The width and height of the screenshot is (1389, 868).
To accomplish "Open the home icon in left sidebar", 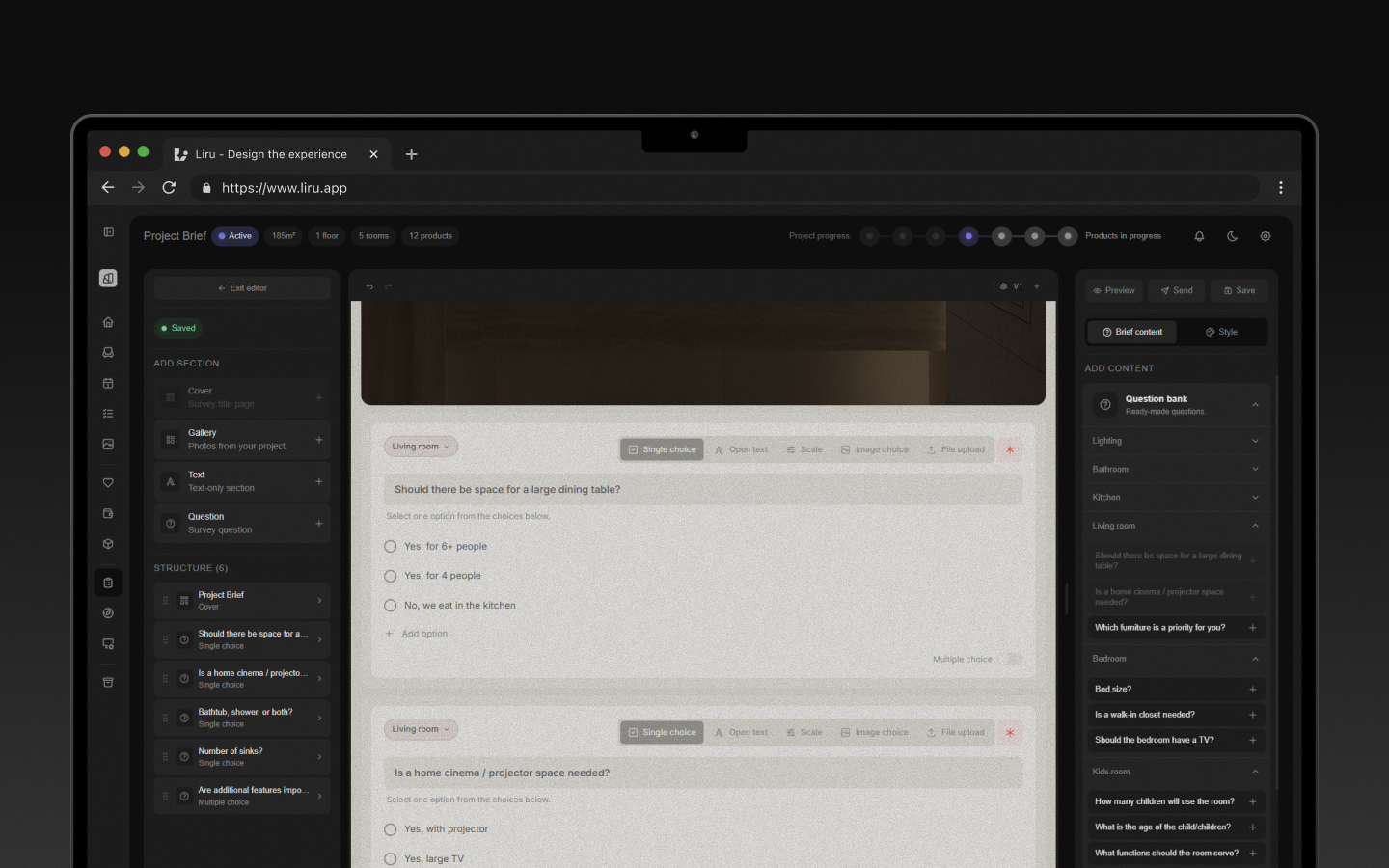I will (x=108, y=322).
